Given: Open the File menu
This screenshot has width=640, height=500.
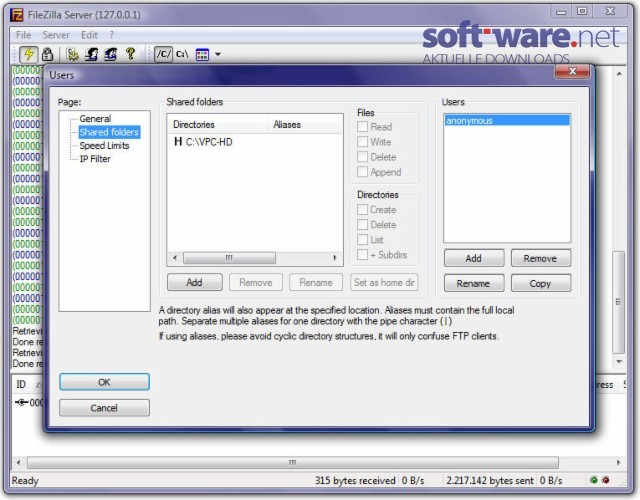Looking at the screenshot, I should pos(23,35).
